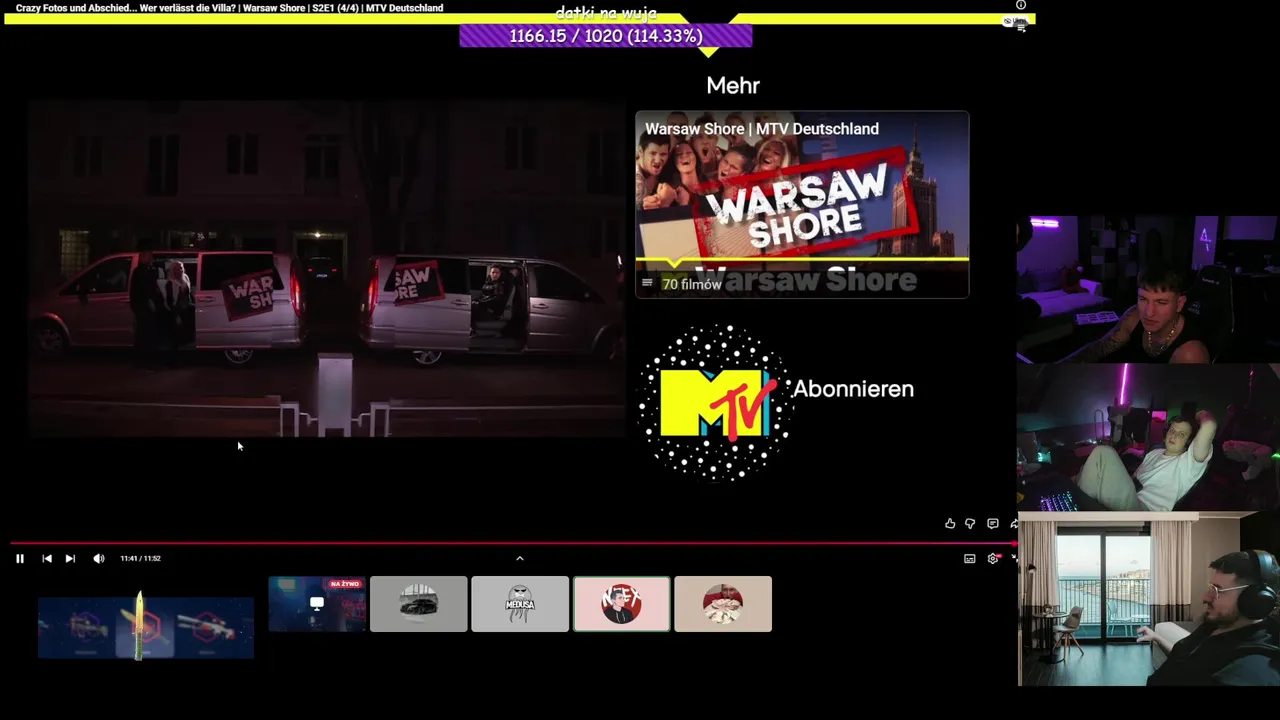Open Warsaw Shore playlist end card
1280x720 pixels.
[802, 205]
